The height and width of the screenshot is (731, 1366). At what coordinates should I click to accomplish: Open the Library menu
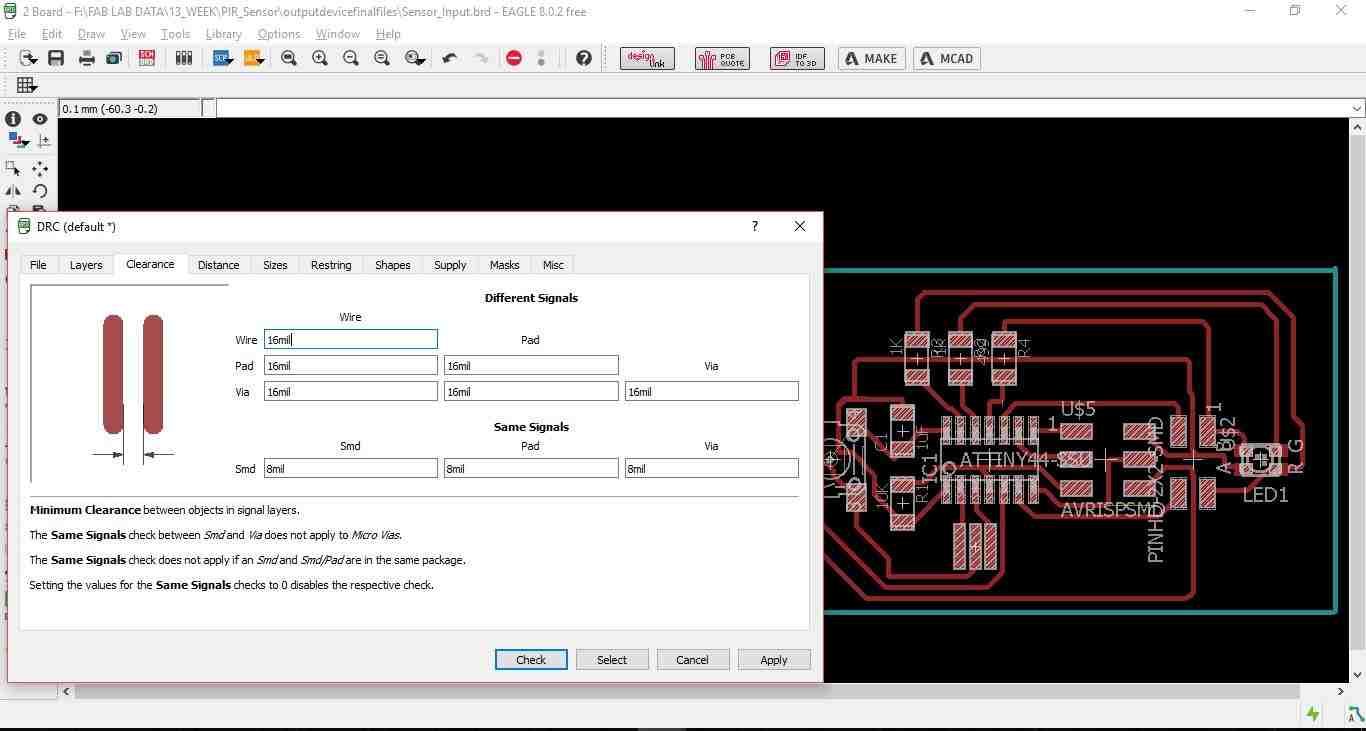[224, 34]
